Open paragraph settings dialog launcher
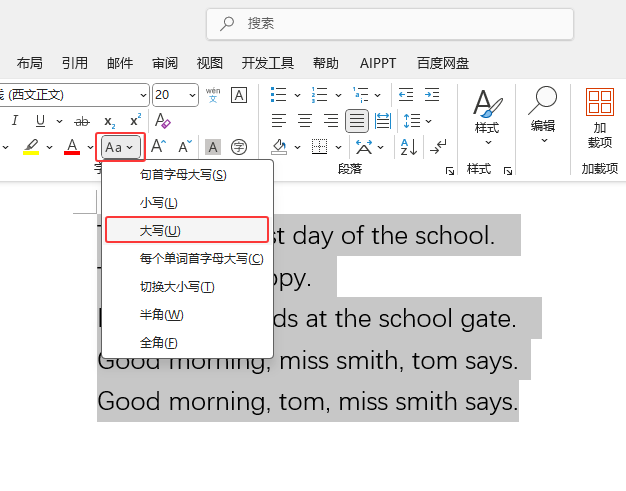Screen dimensions: 626x491 [450, 171]
